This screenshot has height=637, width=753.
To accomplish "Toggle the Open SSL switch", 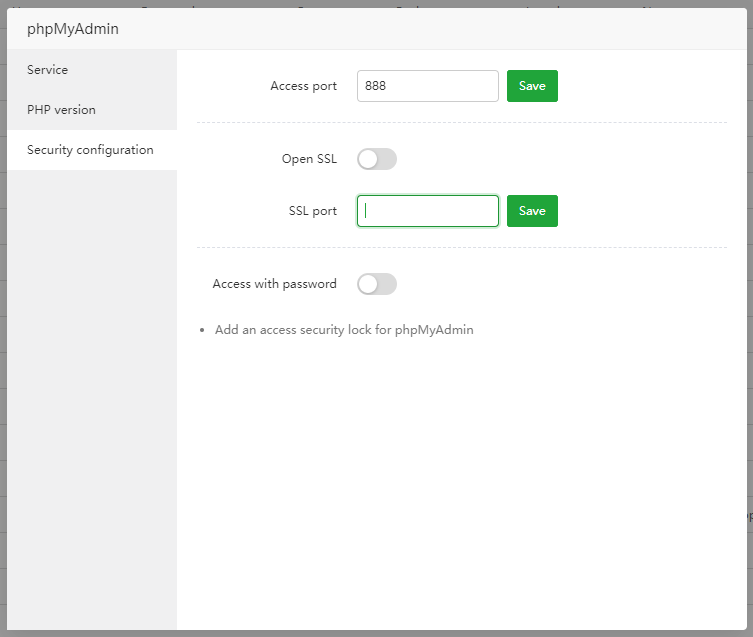I will [x=377, y=159].
